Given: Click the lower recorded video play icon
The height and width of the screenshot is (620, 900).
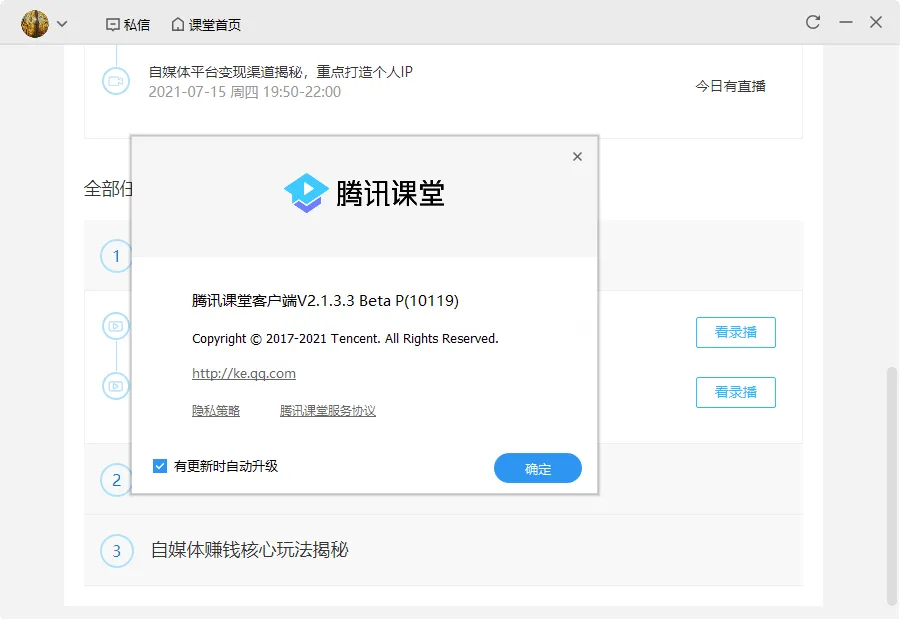Looking at the screenshot, I should (x=116, y=386).
